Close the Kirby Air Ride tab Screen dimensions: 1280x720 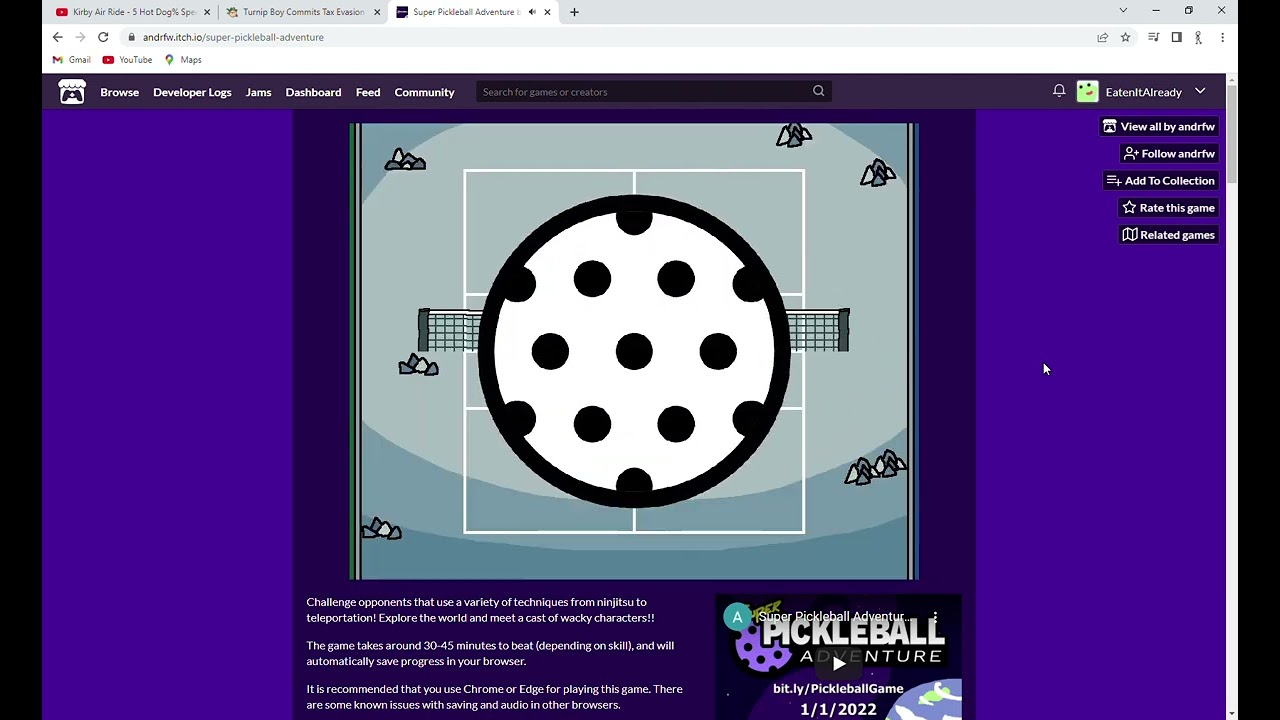pos(207,12)
